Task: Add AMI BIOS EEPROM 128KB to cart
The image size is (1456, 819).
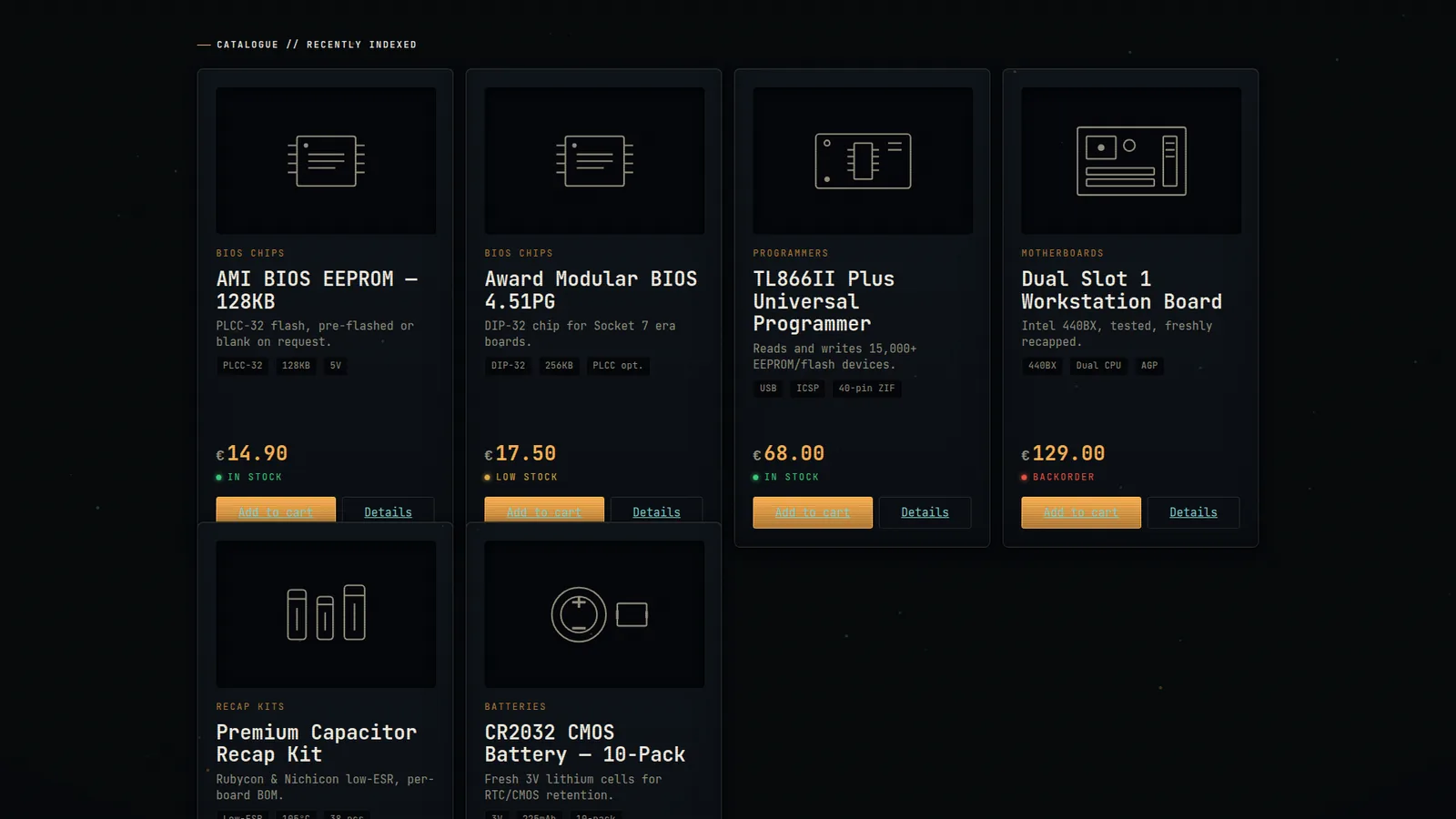Action: 276,511
